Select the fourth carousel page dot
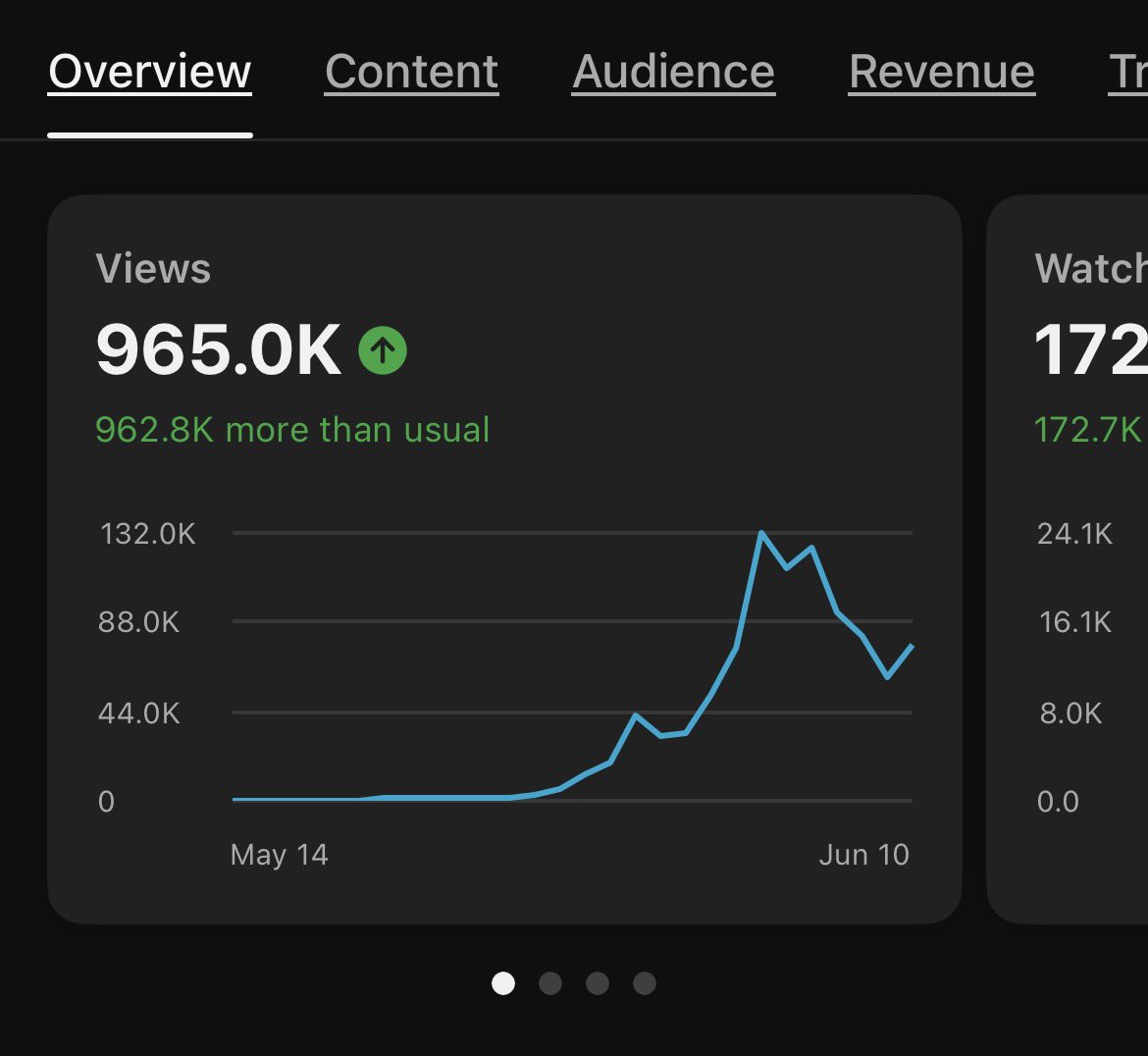 tap(645, 982)
